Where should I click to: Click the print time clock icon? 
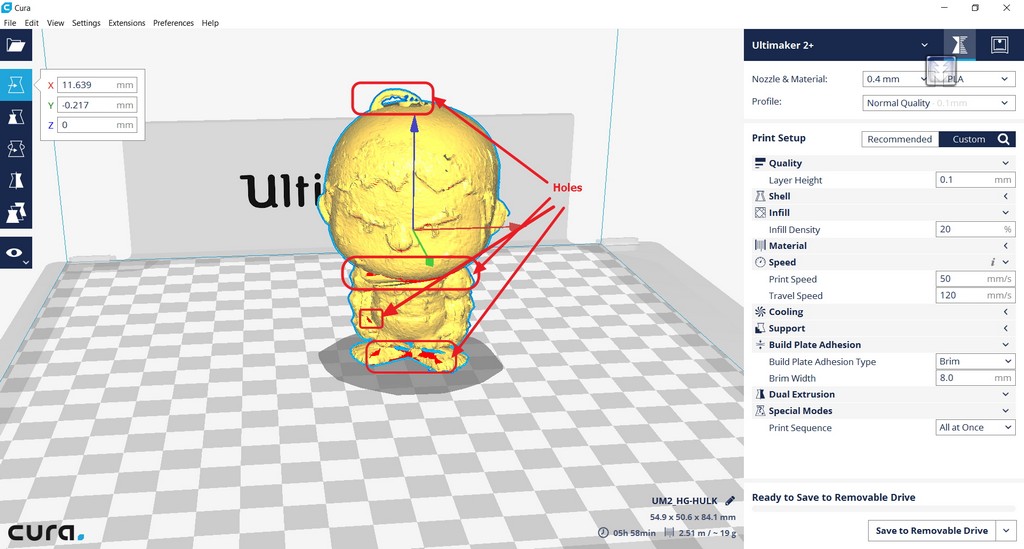603,533
